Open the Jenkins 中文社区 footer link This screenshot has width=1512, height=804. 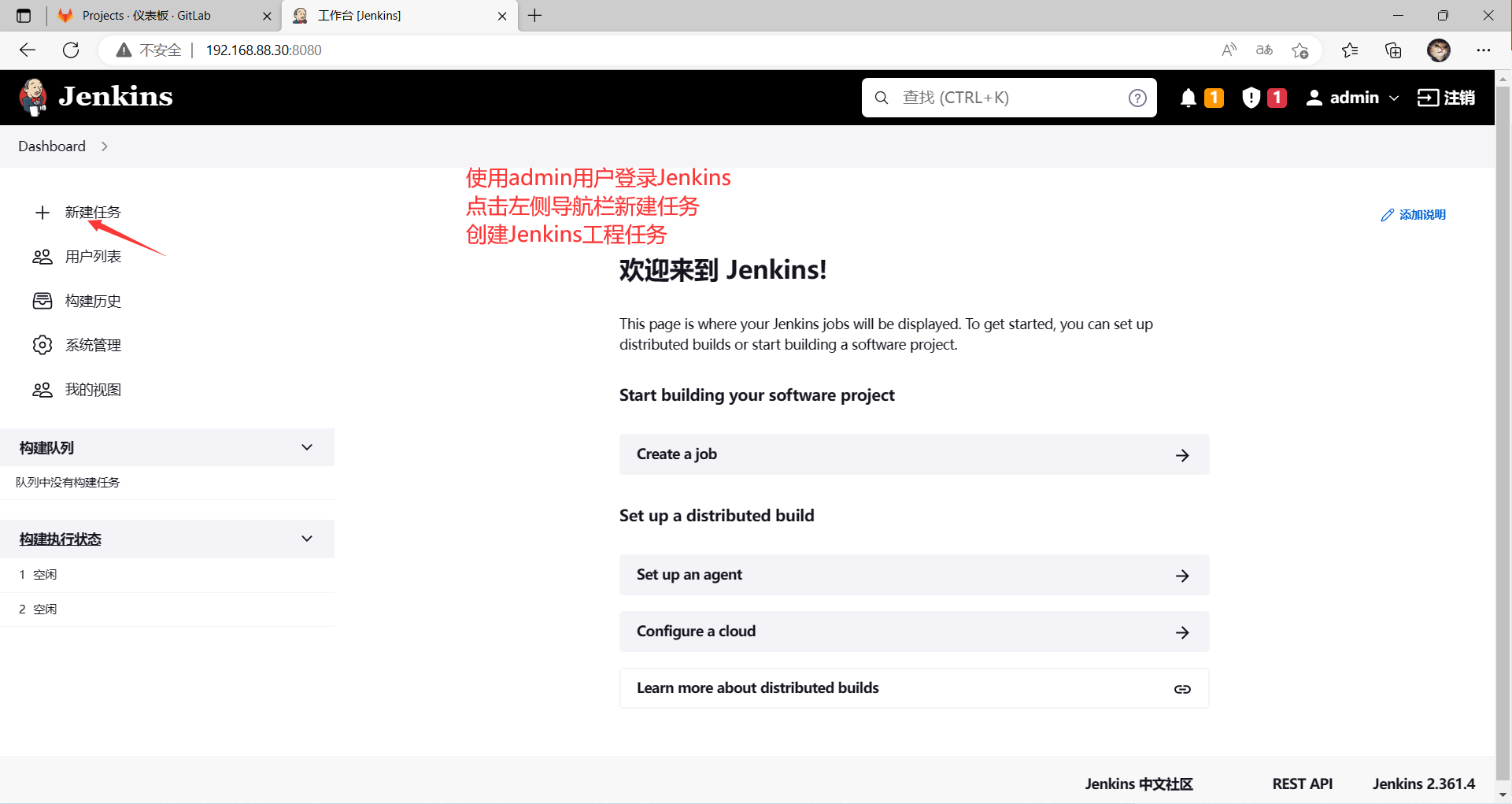tap(1139, 784)
